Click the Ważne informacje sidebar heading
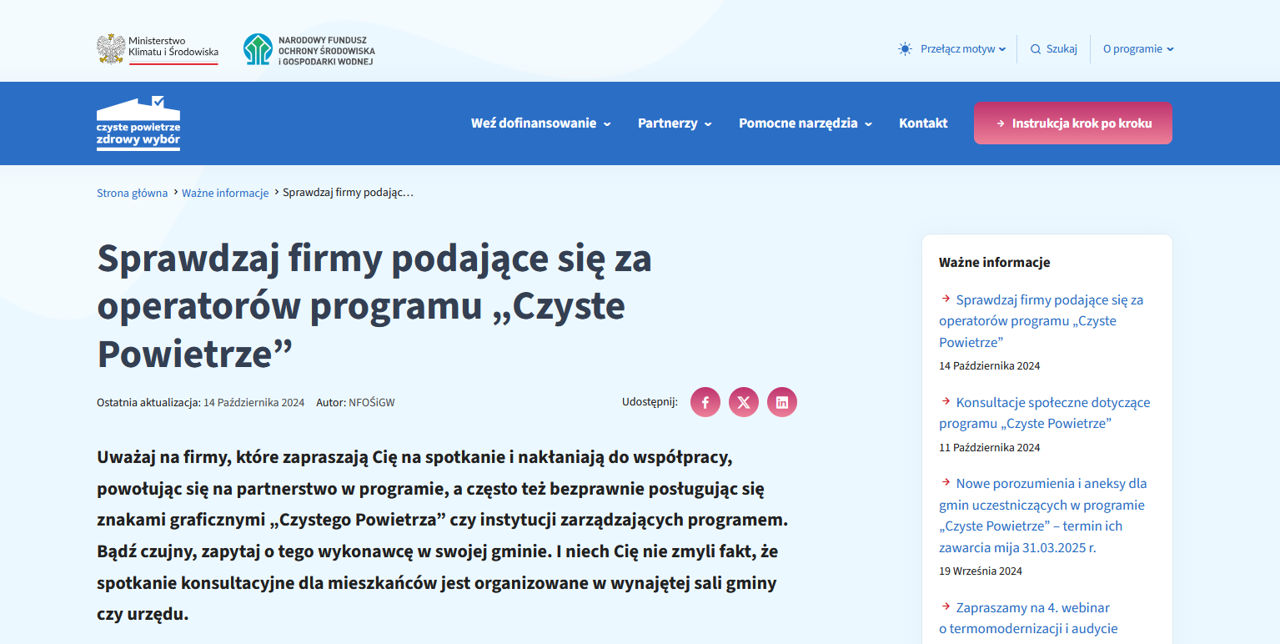 994,262
